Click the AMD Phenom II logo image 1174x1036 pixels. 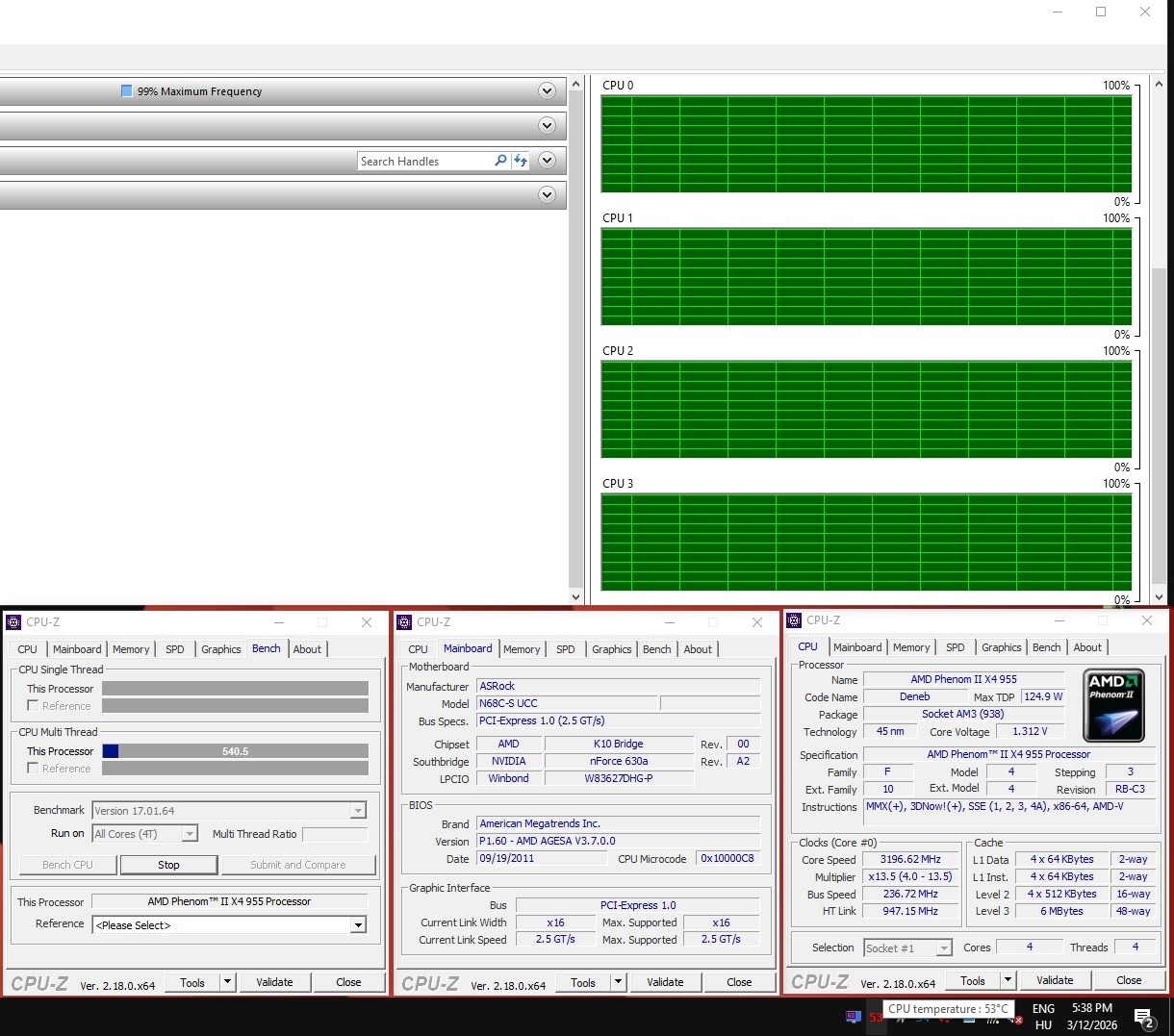click(x=1113, y=705)
